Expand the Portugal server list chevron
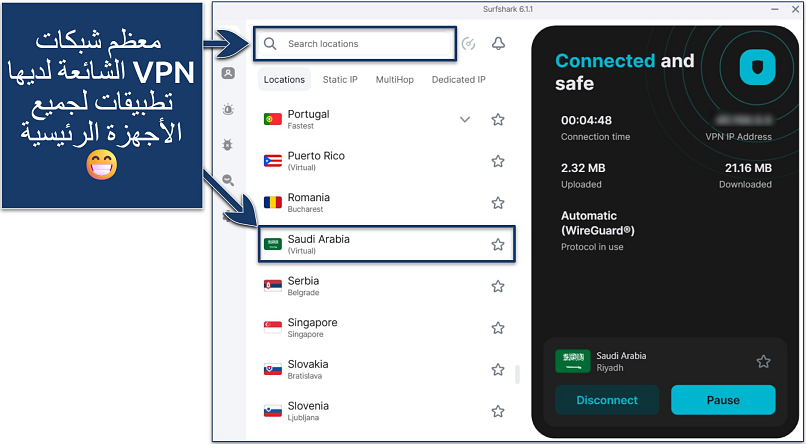The image size is (806, 444). [465, 120]
